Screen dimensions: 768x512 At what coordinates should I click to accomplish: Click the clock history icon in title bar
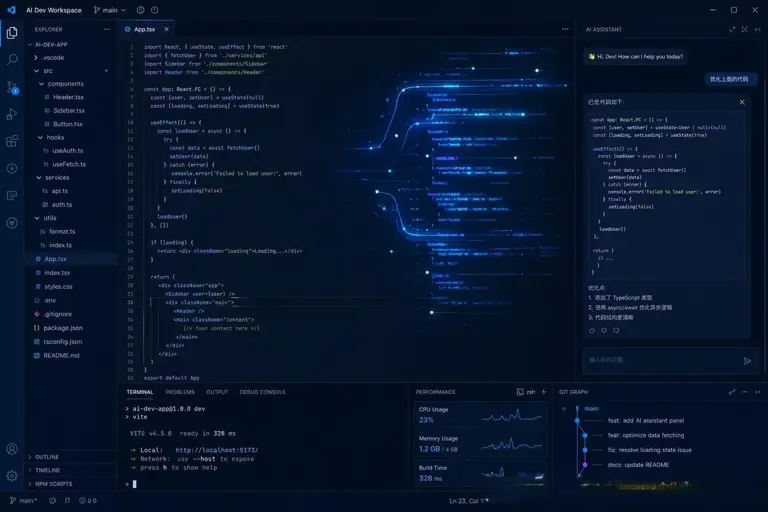tap(155, 10)
